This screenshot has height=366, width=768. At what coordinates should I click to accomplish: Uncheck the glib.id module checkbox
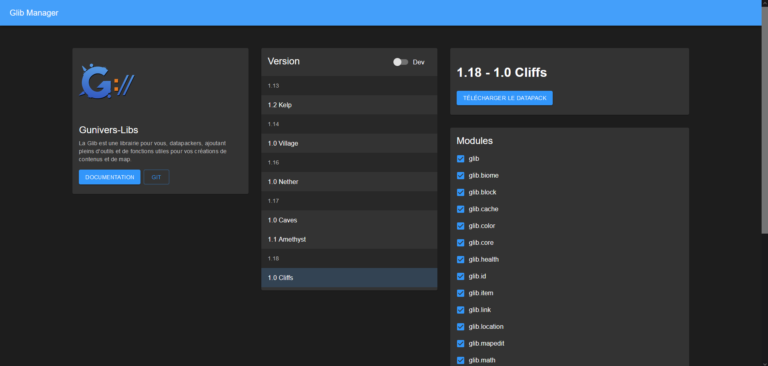[460, 276]
